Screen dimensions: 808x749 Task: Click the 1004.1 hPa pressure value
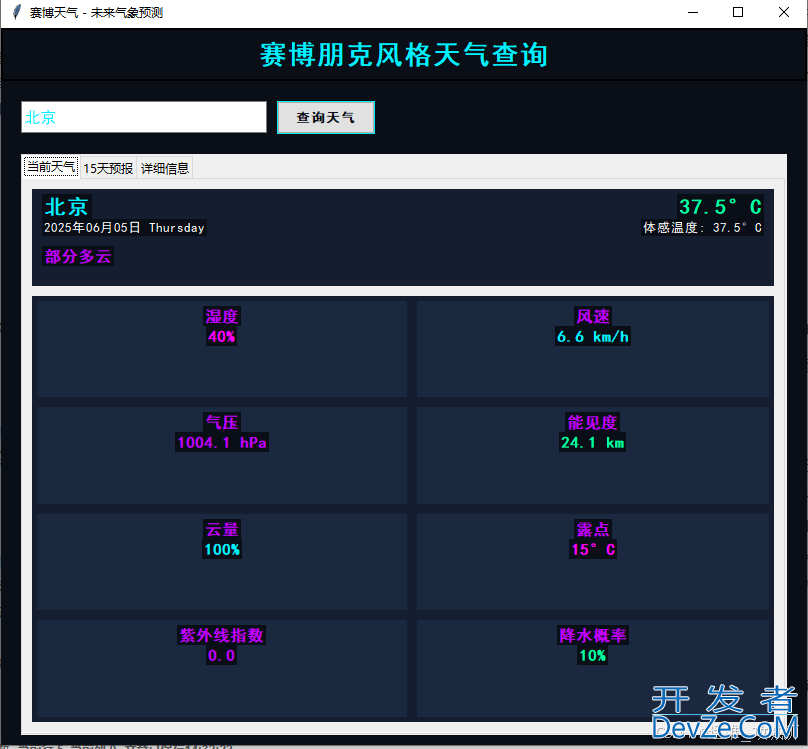[222, 442]
